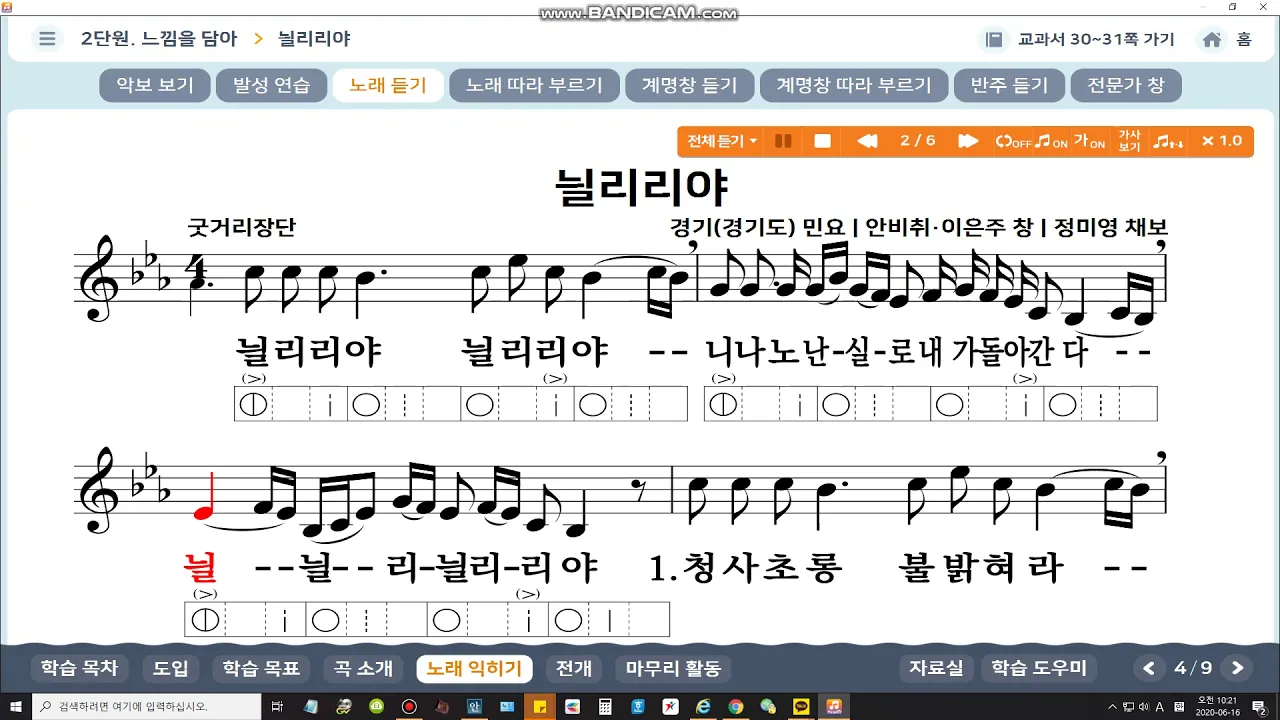
Task: Open the music app icon in taskbar
Action: tap(834, 706)
